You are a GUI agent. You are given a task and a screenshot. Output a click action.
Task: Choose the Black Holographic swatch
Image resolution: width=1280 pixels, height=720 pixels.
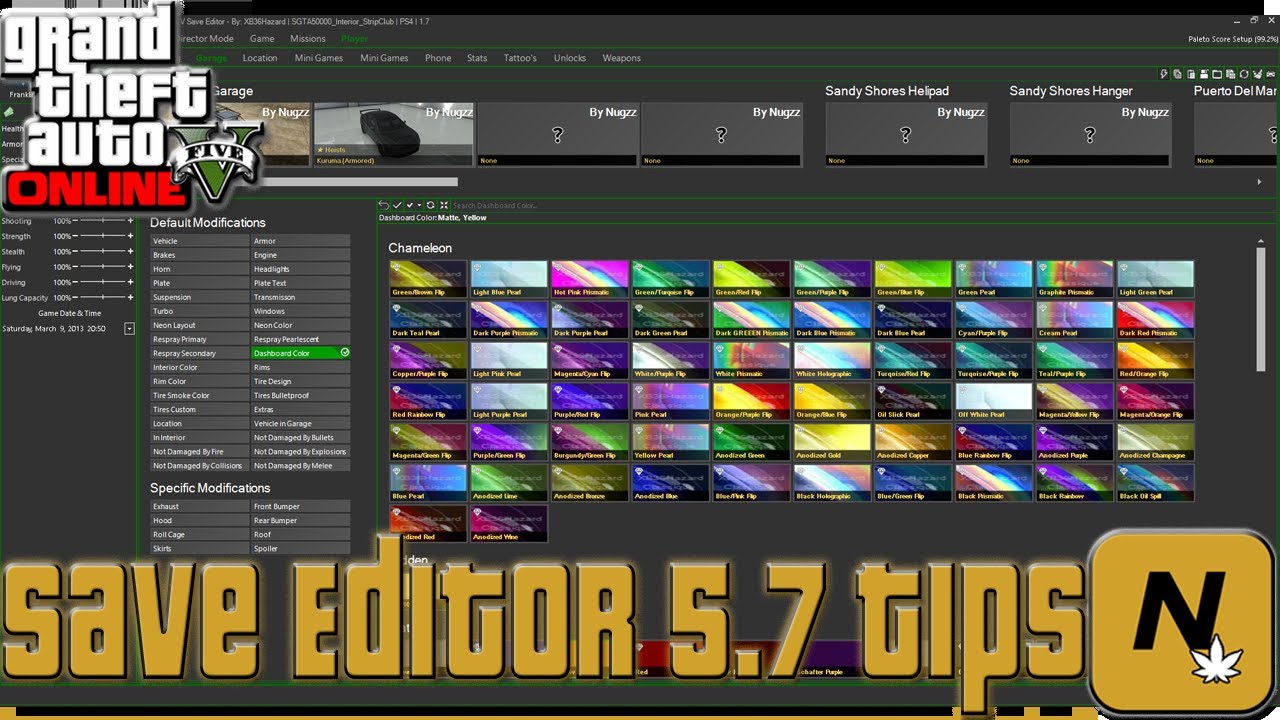[x=832, y=483]
